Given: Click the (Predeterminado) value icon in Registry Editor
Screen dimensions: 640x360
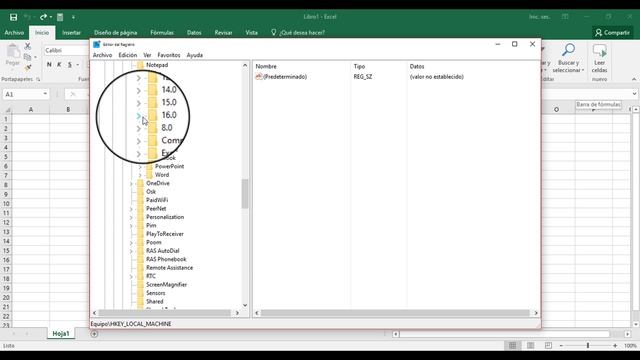Looking at the screenshot, I should point(259,77).
